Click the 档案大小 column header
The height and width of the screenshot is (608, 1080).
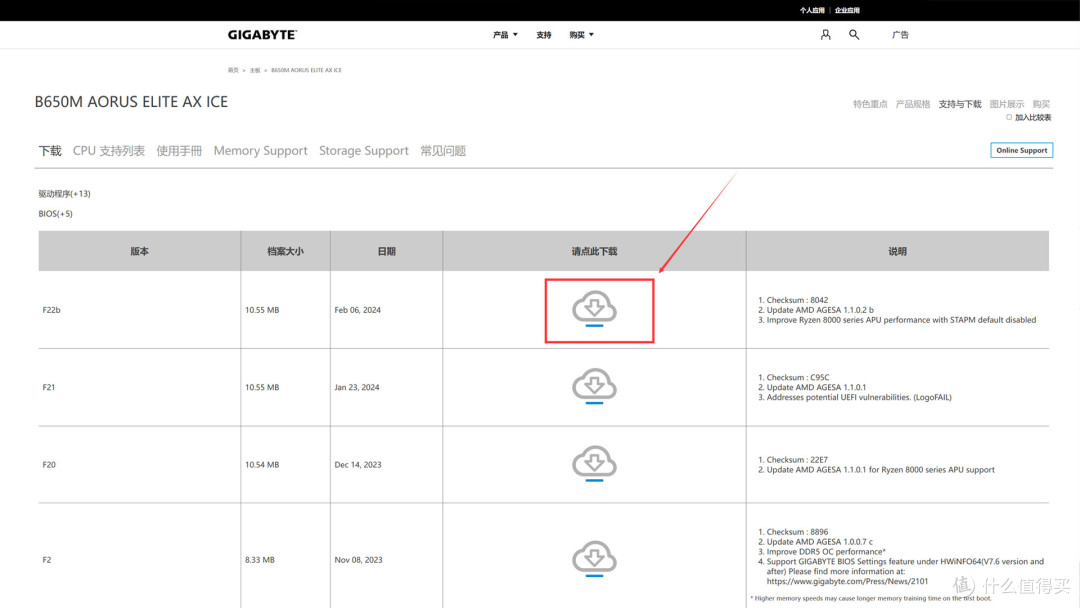pos(285,251)
